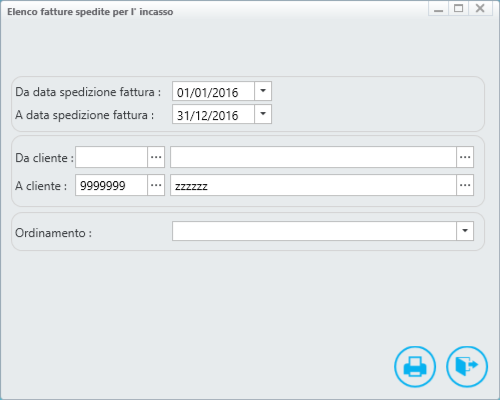Screen dimensions: 500x400
Task: Click the 'Elenco fatture spedite per l' incasso' title bar
Action: tap(90, 12)
